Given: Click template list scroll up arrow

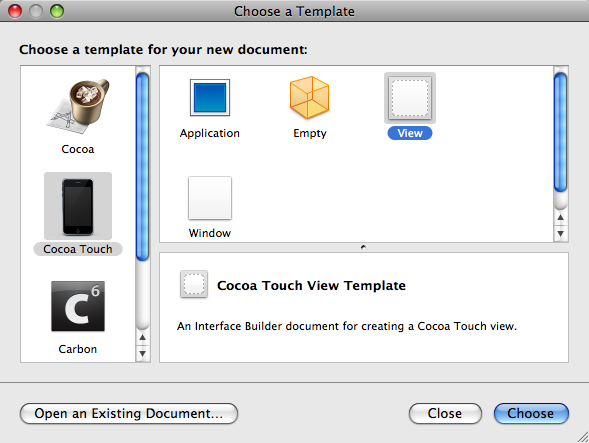Looking at the screenshot, I should click(560, 217).
